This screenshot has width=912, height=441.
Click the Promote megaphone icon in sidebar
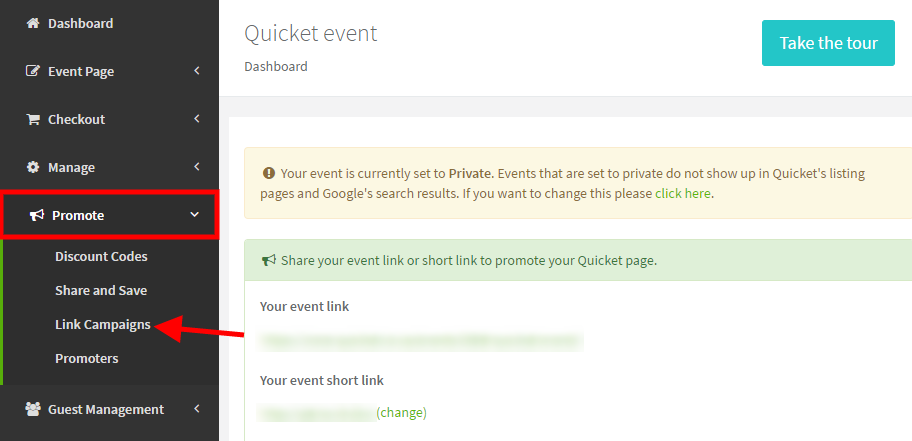[x=37, y=216]
